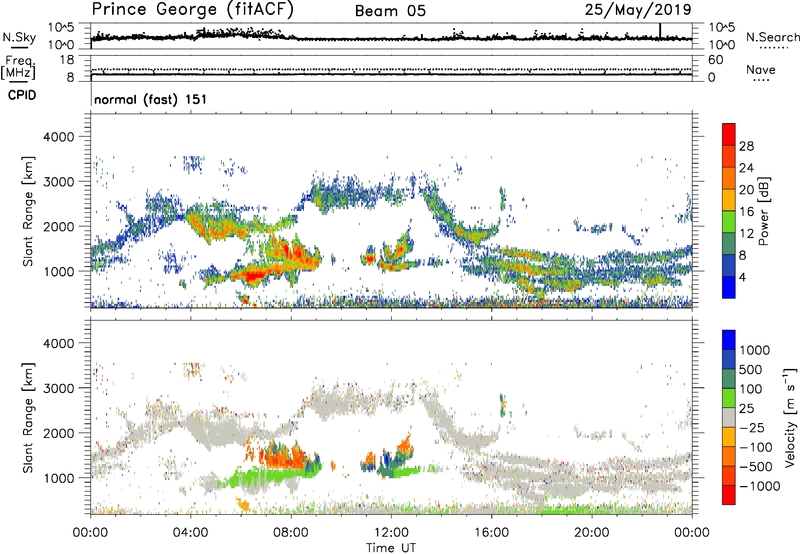The width and height of the screenshot is (800, 554).
Task: Click the gray -25 to 25 velocity swatch
Action: [729, 418]
